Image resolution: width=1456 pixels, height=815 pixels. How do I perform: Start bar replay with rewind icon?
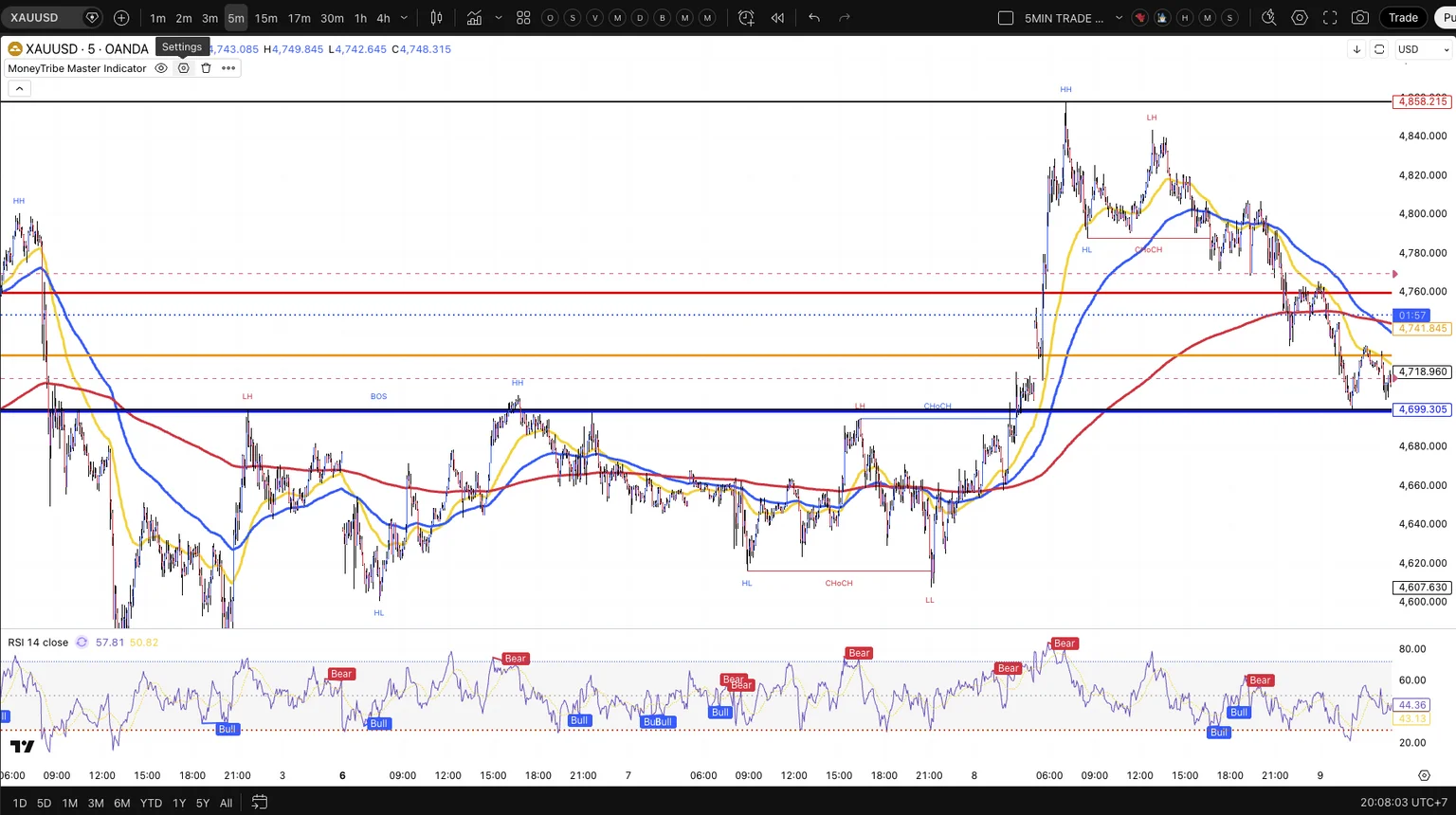click(x=777, y=18)
